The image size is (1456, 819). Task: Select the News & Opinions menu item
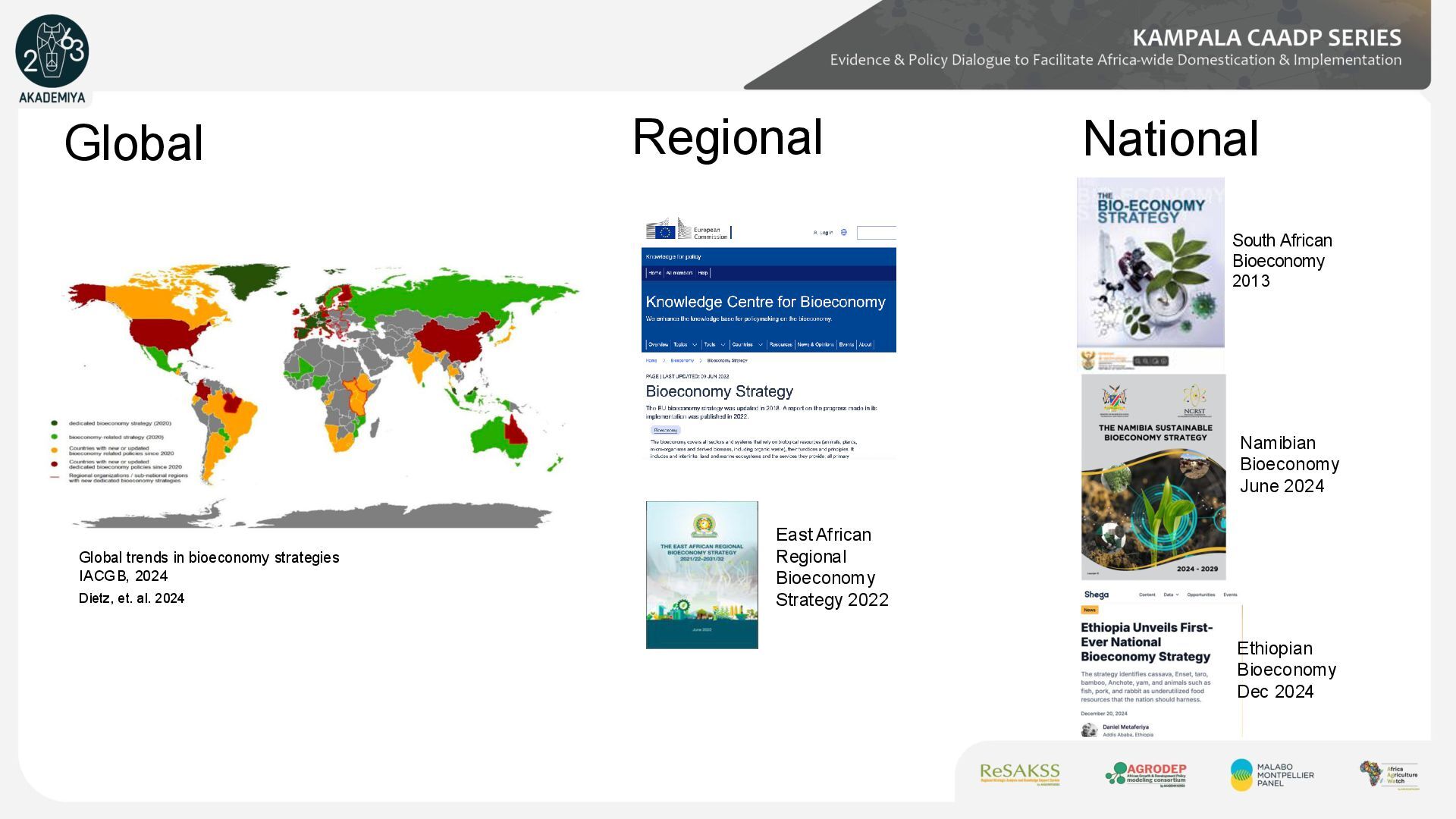(x=815, y=344)
